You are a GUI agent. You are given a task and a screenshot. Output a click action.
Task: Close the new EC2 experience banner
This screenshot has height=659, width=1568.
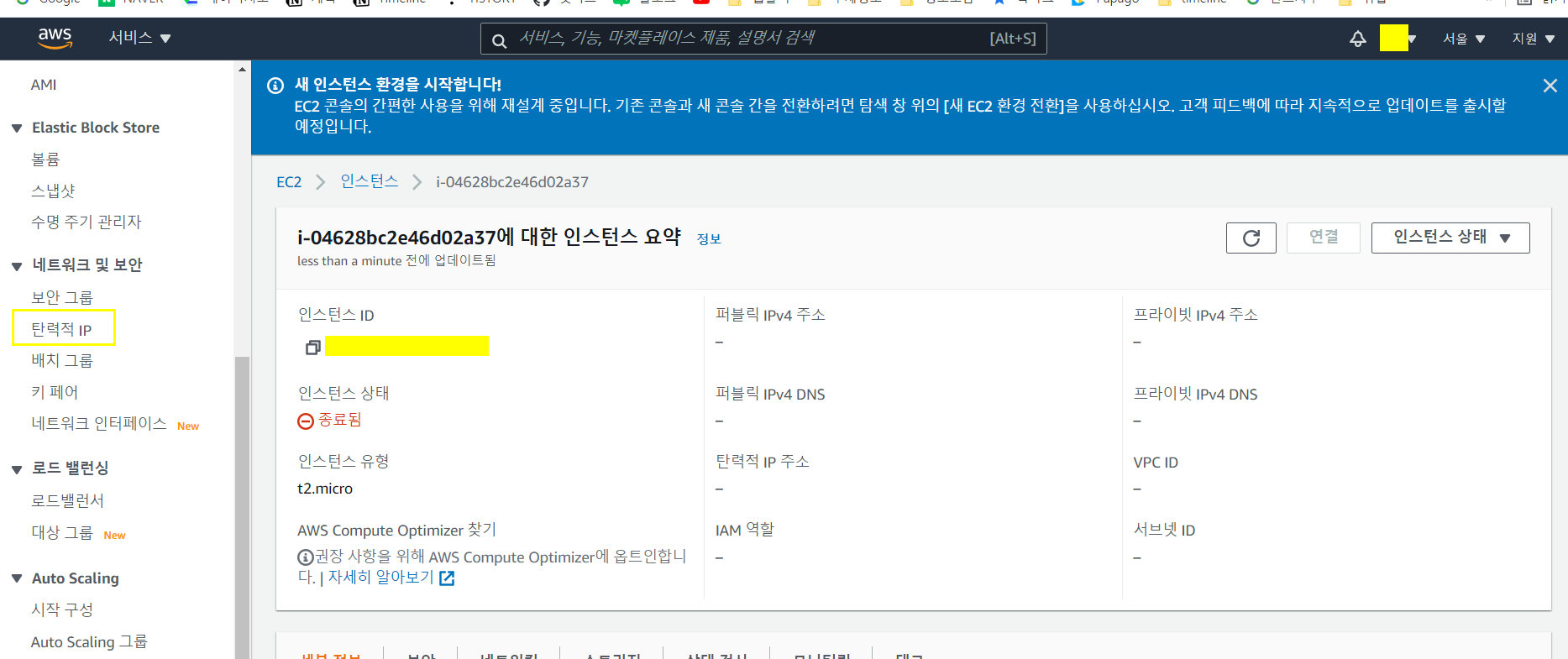pos(1550,85)
